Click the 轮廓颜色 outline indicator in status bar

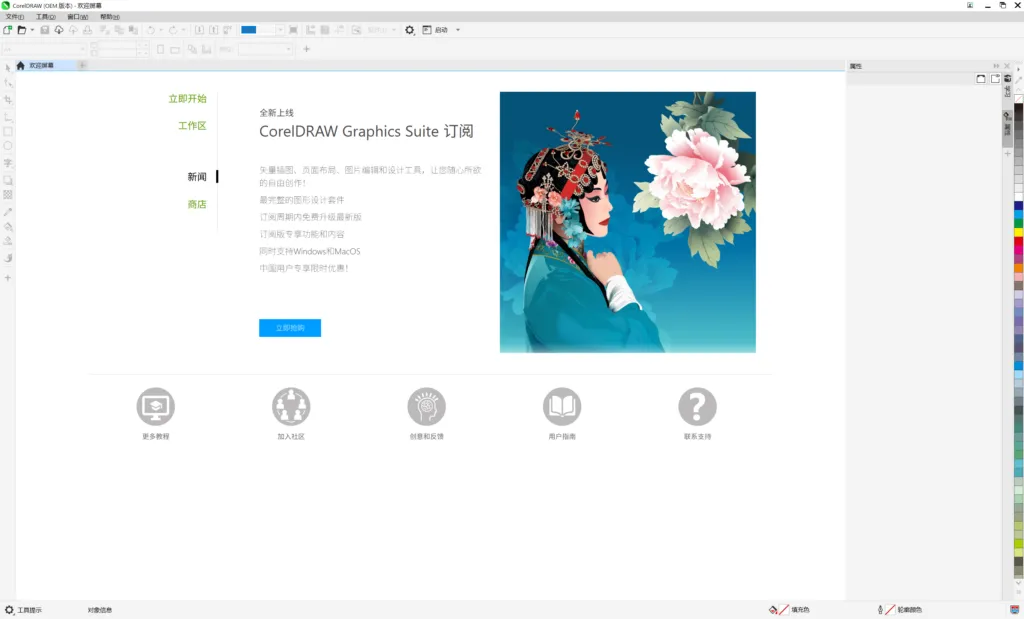[x=899, y=610]
